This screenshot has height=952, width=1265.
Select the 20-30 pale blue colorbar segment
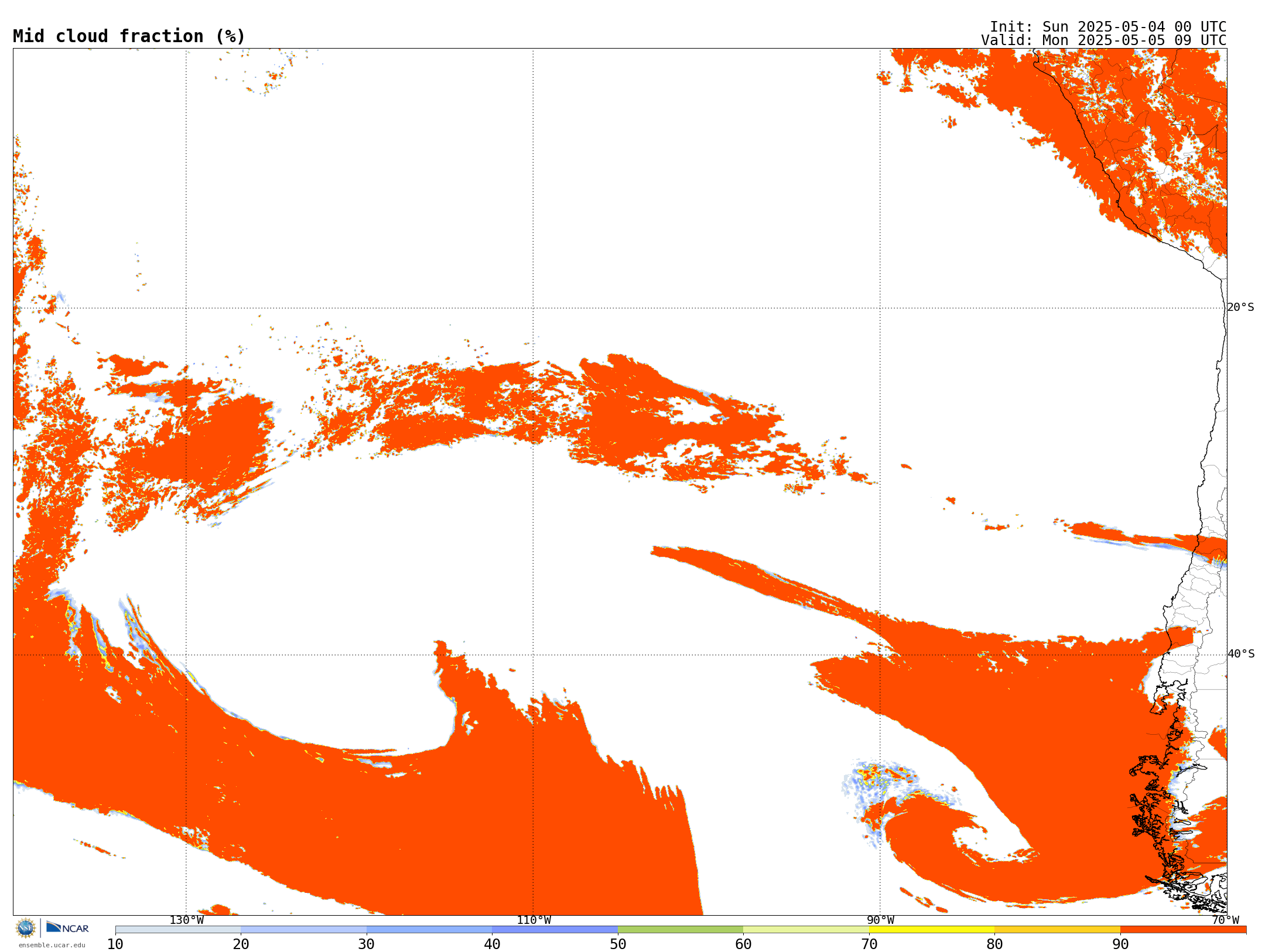(304, 930)
